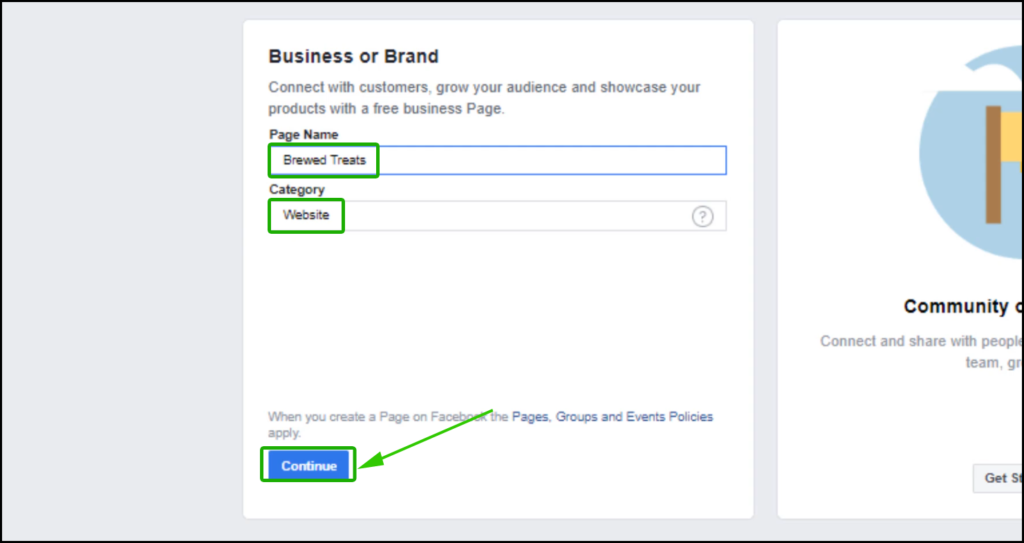Viewport: 1024px width, 543px height.
Task: Click the grey page background at left
Action: click(122, 271)
